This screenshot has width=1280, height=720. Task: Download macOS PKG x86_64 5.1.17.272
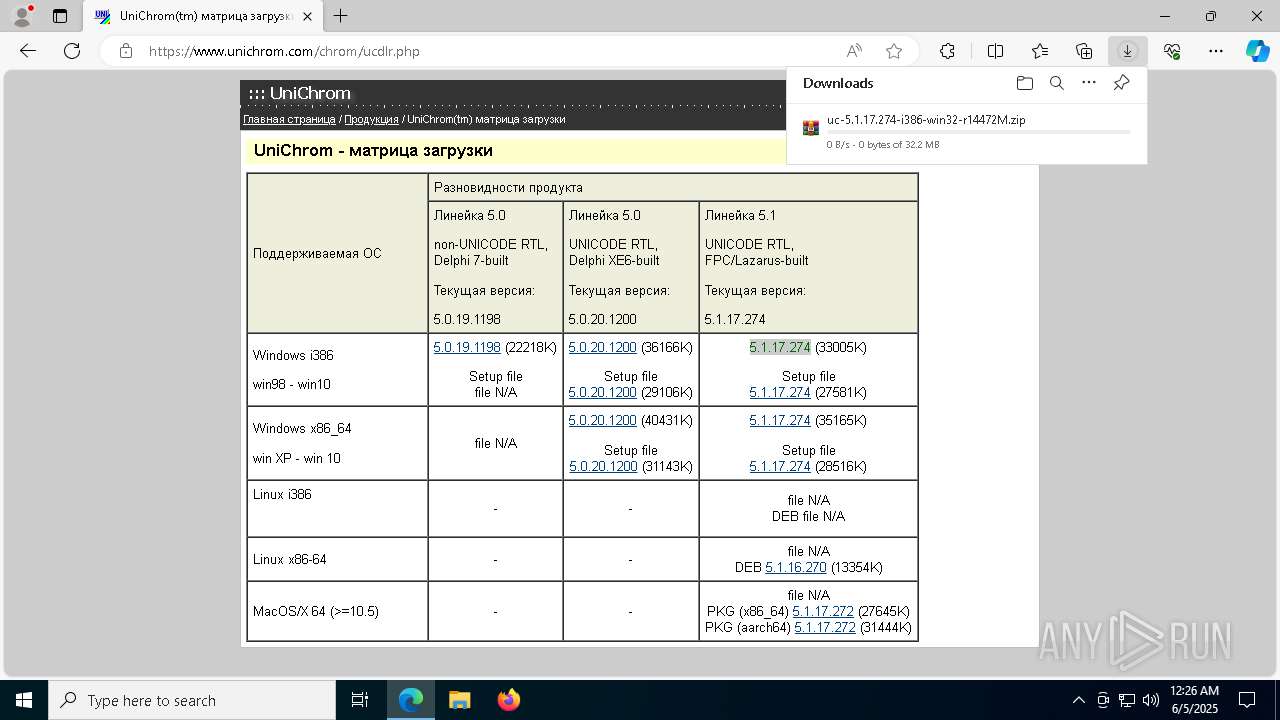point(823,611)
